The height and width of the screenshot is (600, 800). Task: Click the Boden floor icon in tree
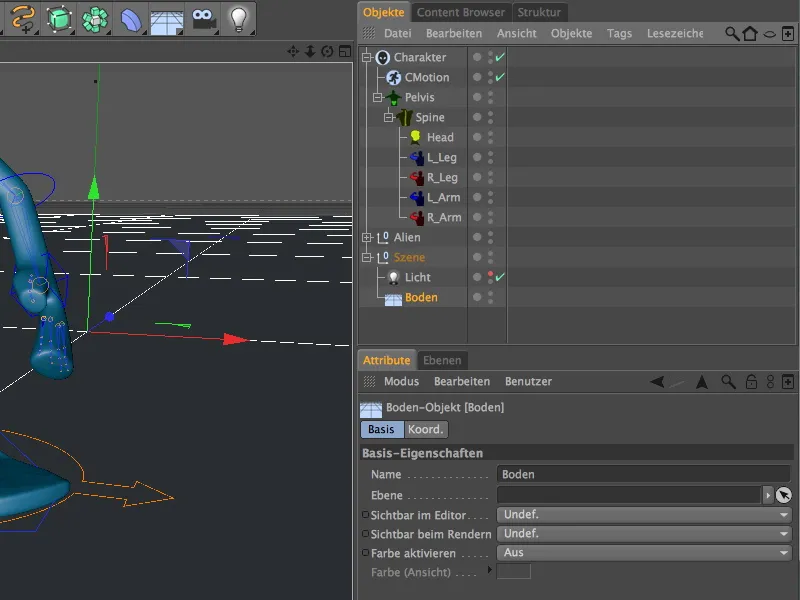coord(393,298)
